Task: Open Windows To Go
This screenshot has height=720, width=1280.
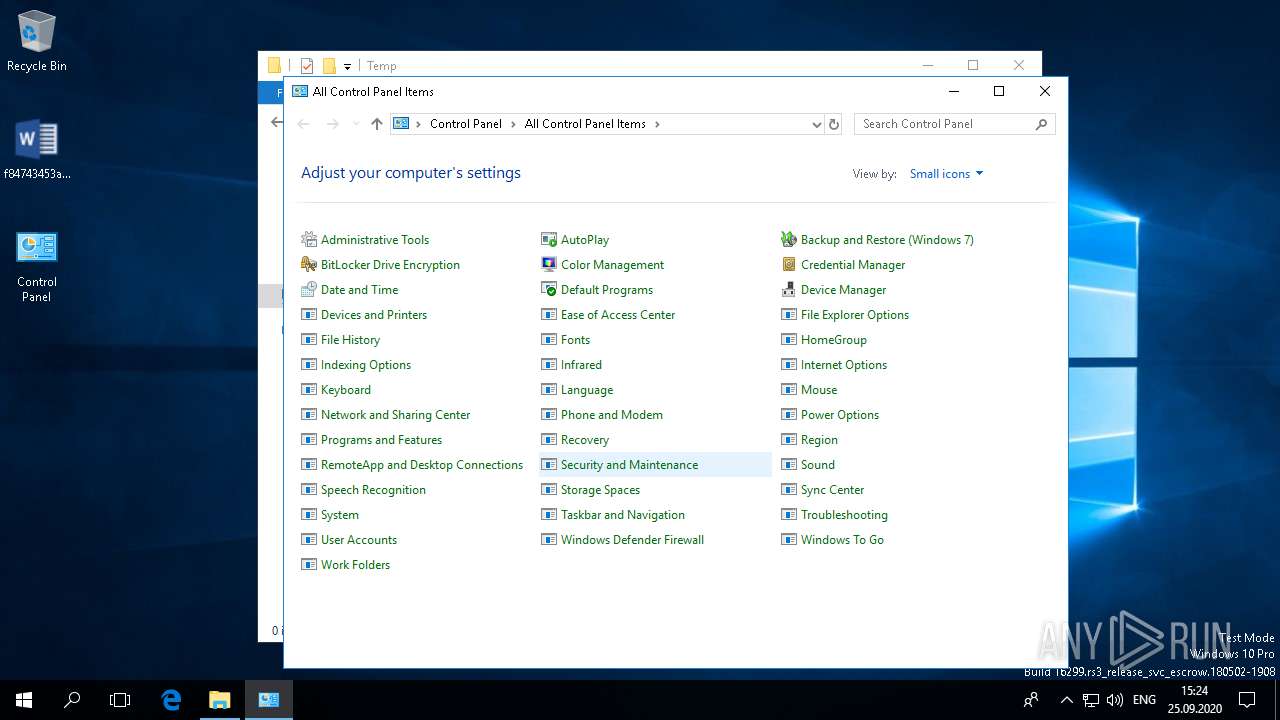Action: [842, 540]
